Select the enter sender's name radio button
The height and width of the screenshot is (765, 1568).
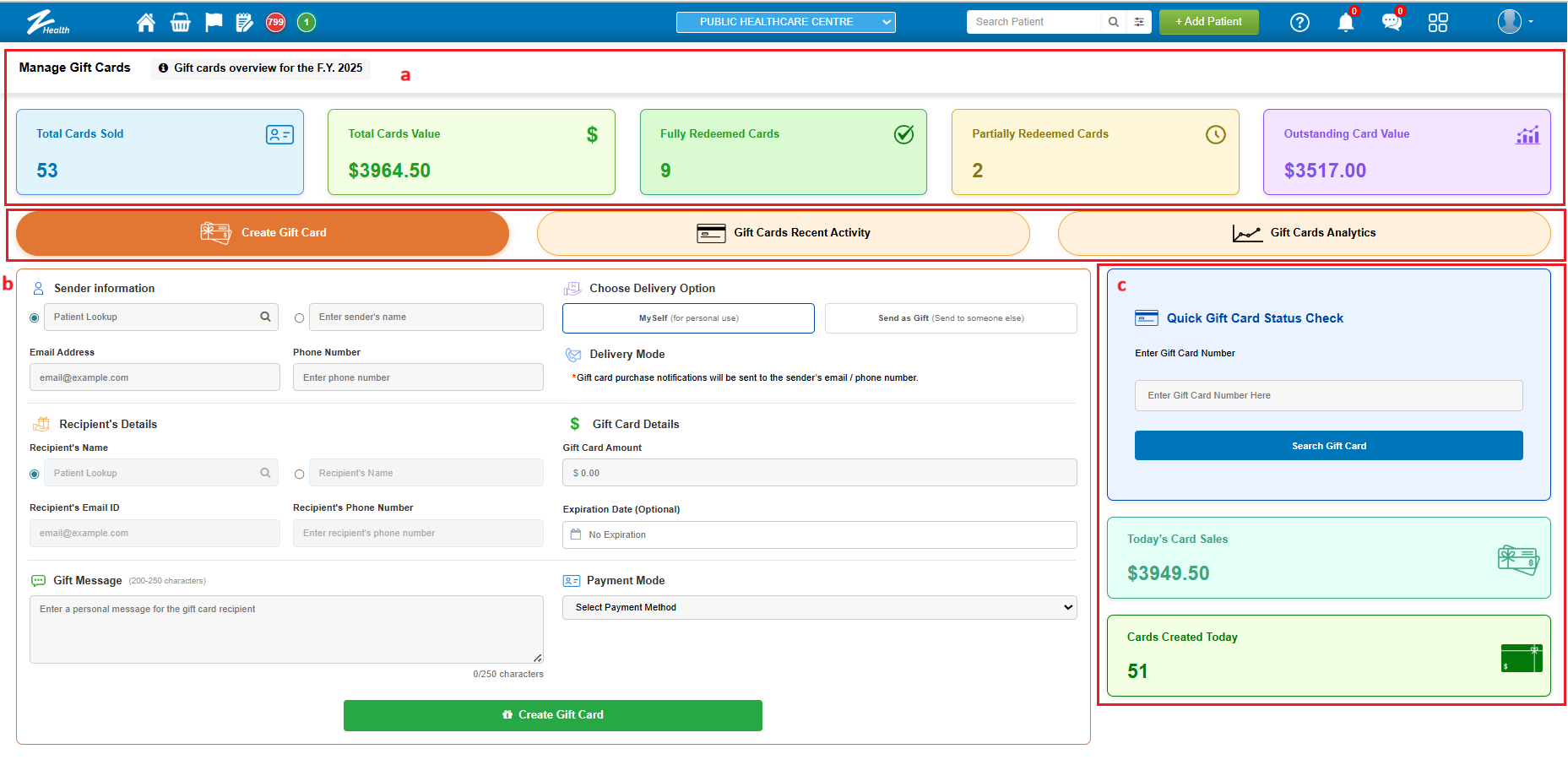[x=299, y=318]
